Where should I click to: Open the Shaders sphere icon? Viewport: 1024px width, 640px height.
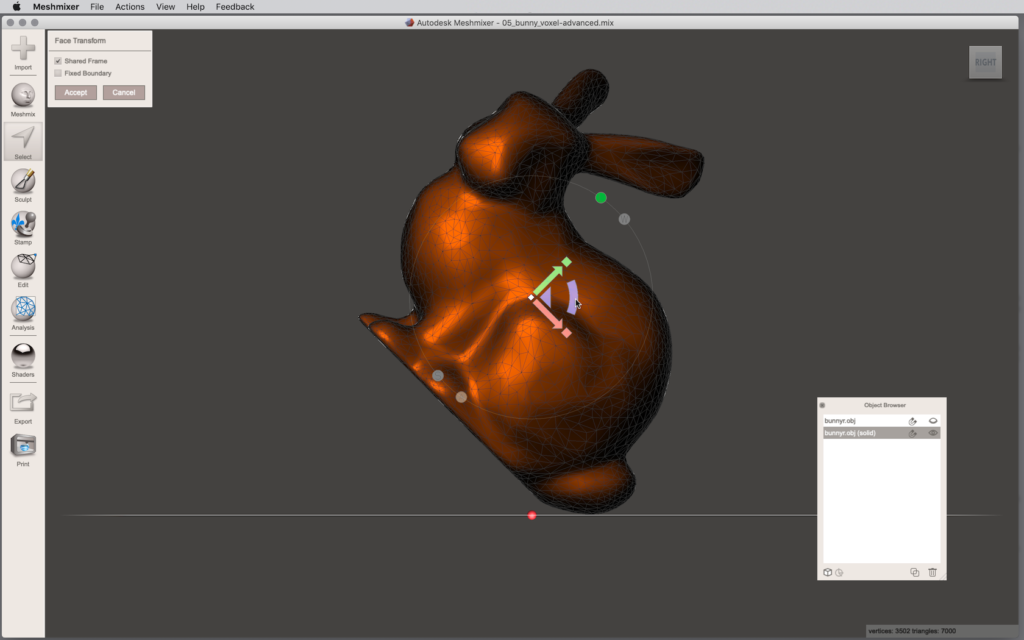tap(23, 355)
